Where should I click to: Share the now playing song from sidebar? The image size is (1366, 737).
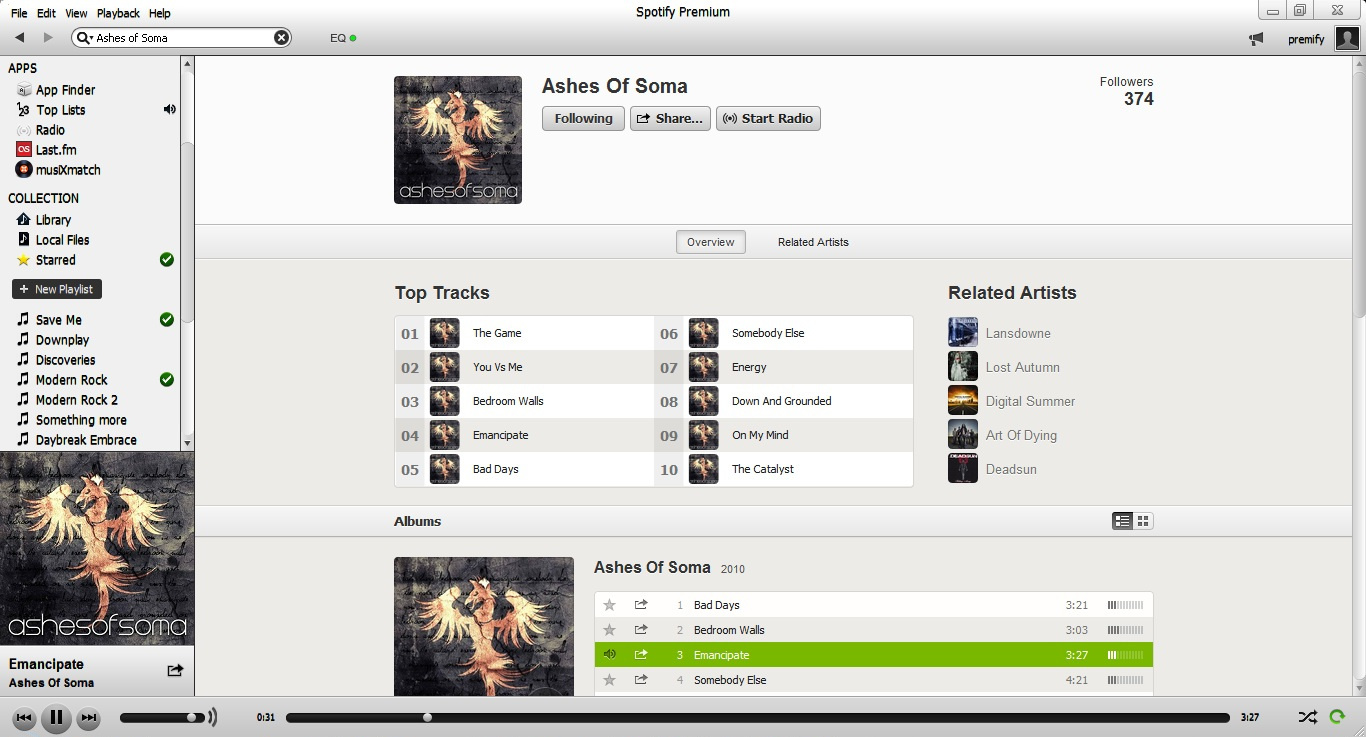pos(175,671)
